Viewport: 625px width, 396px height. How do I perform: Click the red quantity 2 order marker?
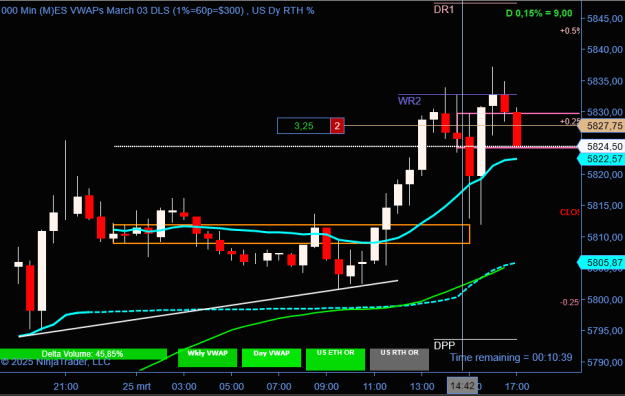point(337,126)
